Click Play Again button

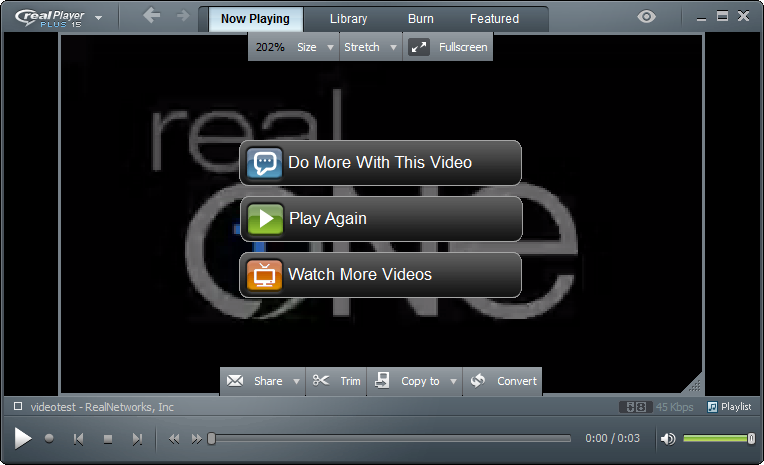point(381,219)
